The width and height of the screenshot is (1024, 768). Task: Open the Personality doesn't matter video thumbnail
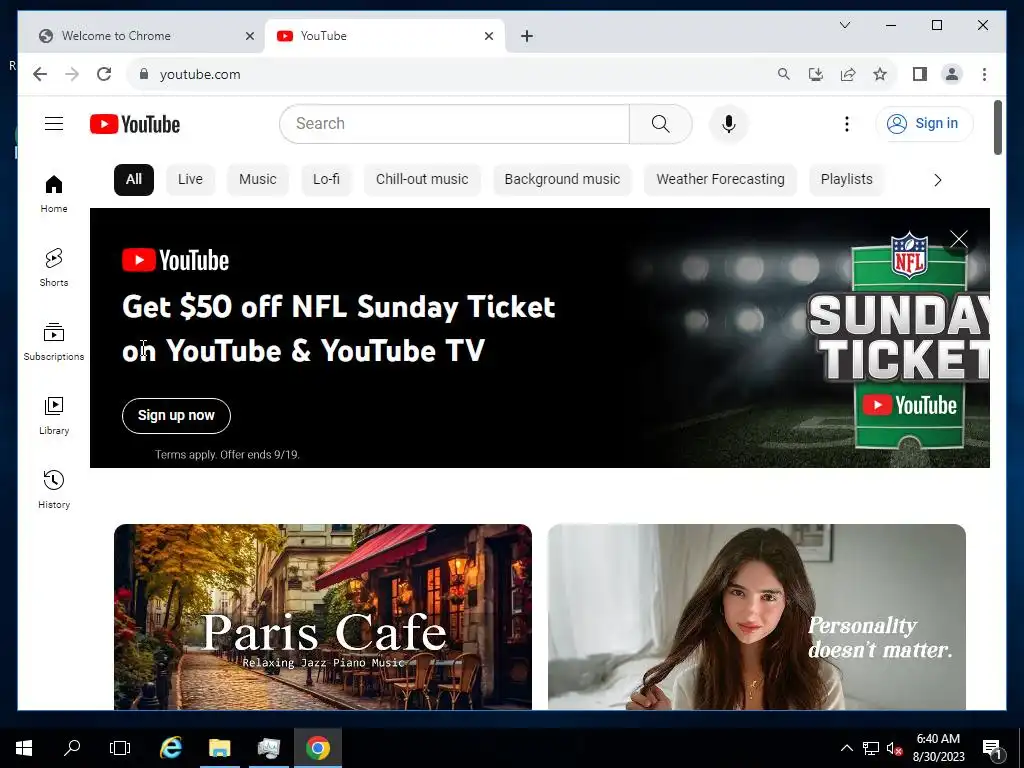pyautogui.click(x=757, y=616)
